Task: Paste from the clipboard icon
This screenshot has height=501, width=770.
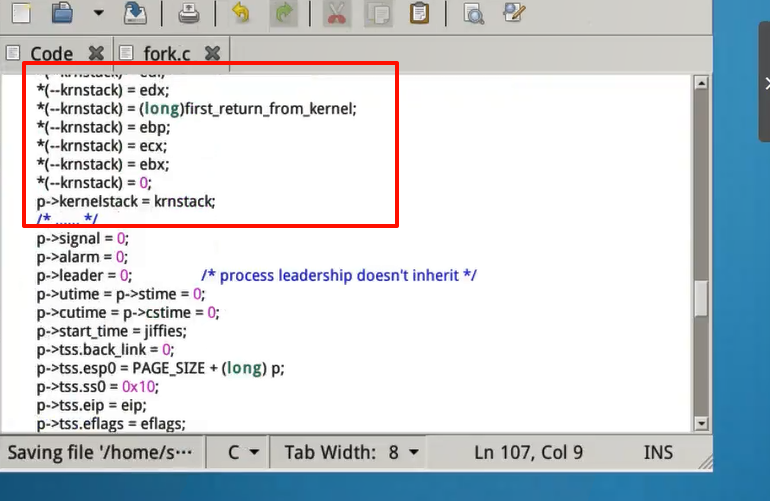Action: click(x=420, y=13)
